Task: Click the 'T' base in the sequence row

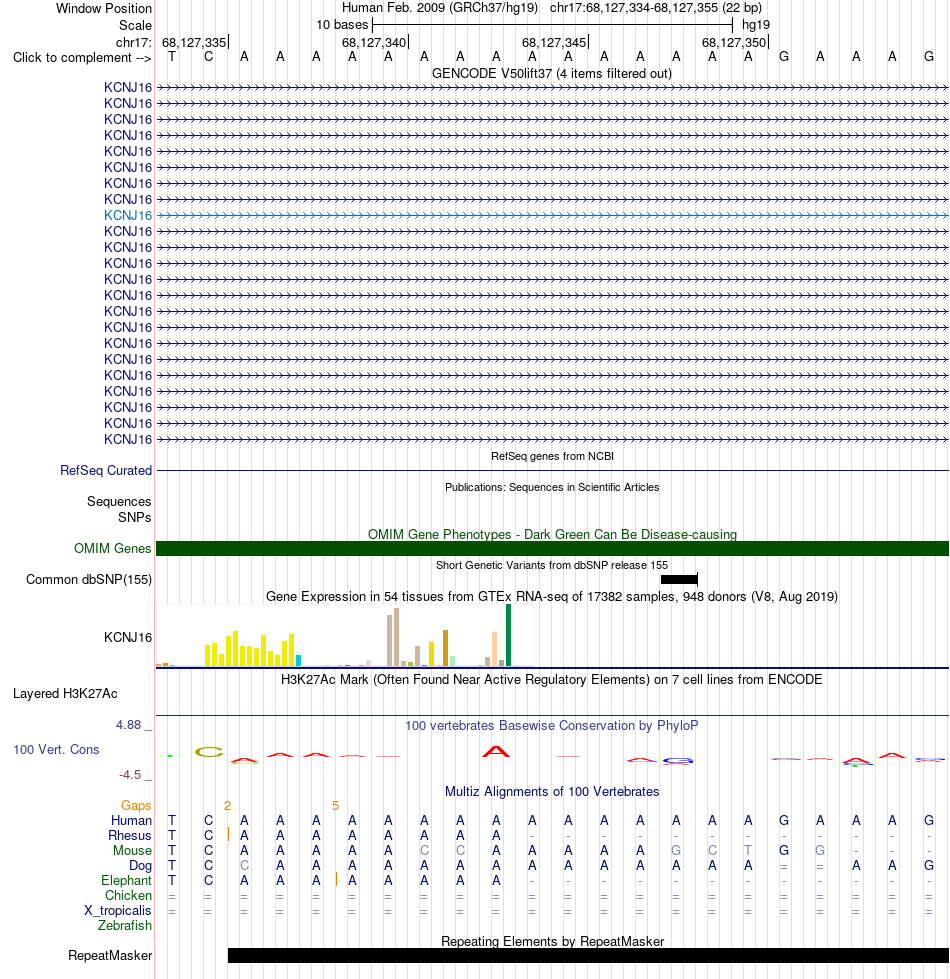Action: 172,57
